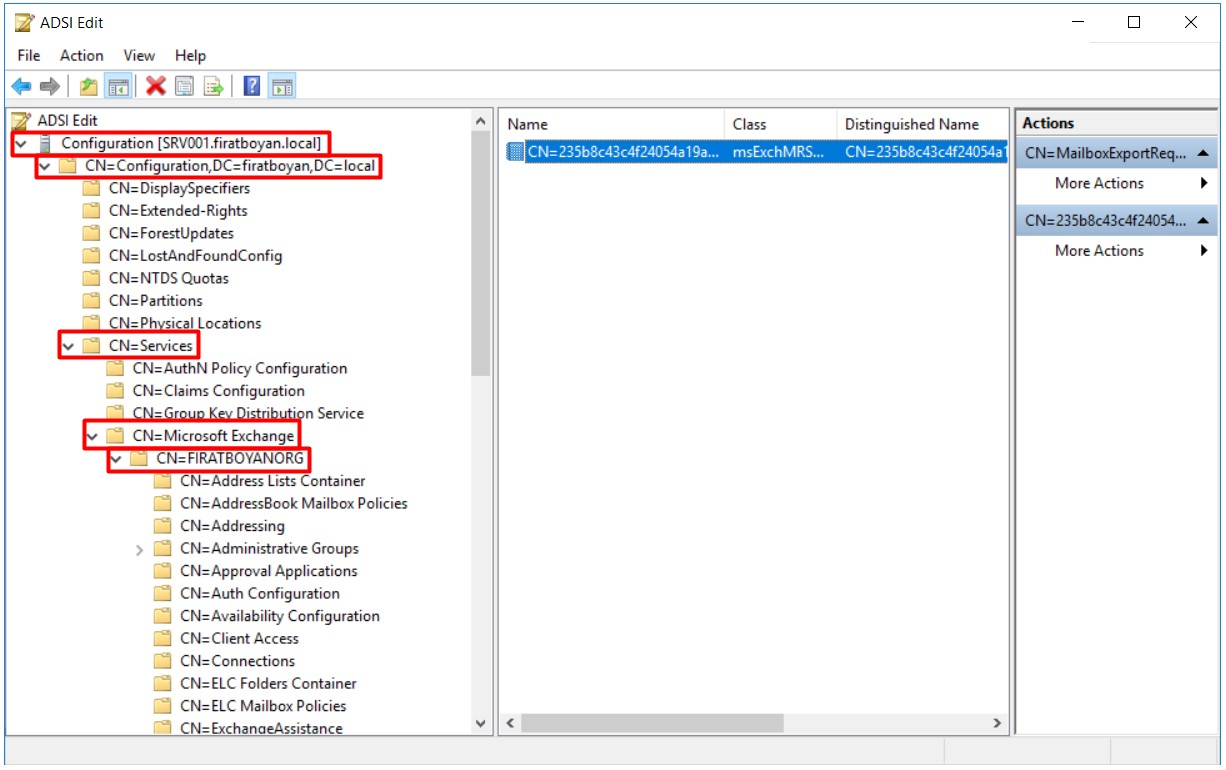Click the CN=NTDS Quotas folder icon
This screenshot has height=770, width=1226.
92,278
